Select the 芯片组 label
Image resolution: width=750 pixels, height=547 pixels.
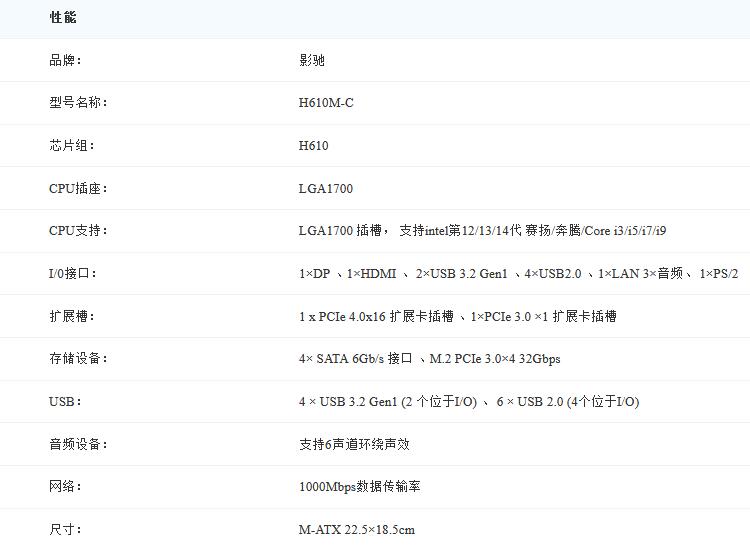pyautogui.click(x=72, y=145)
